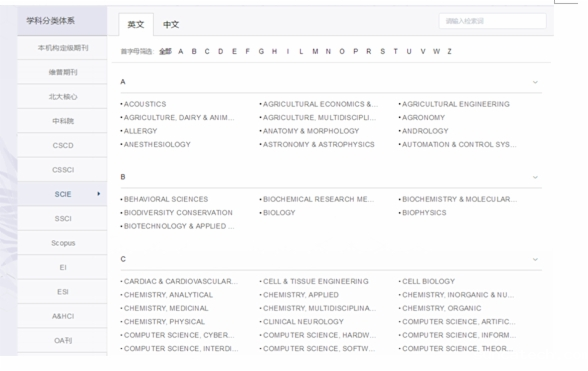
Task: Collapse section A with its chevron
Action: pos(535,82)
